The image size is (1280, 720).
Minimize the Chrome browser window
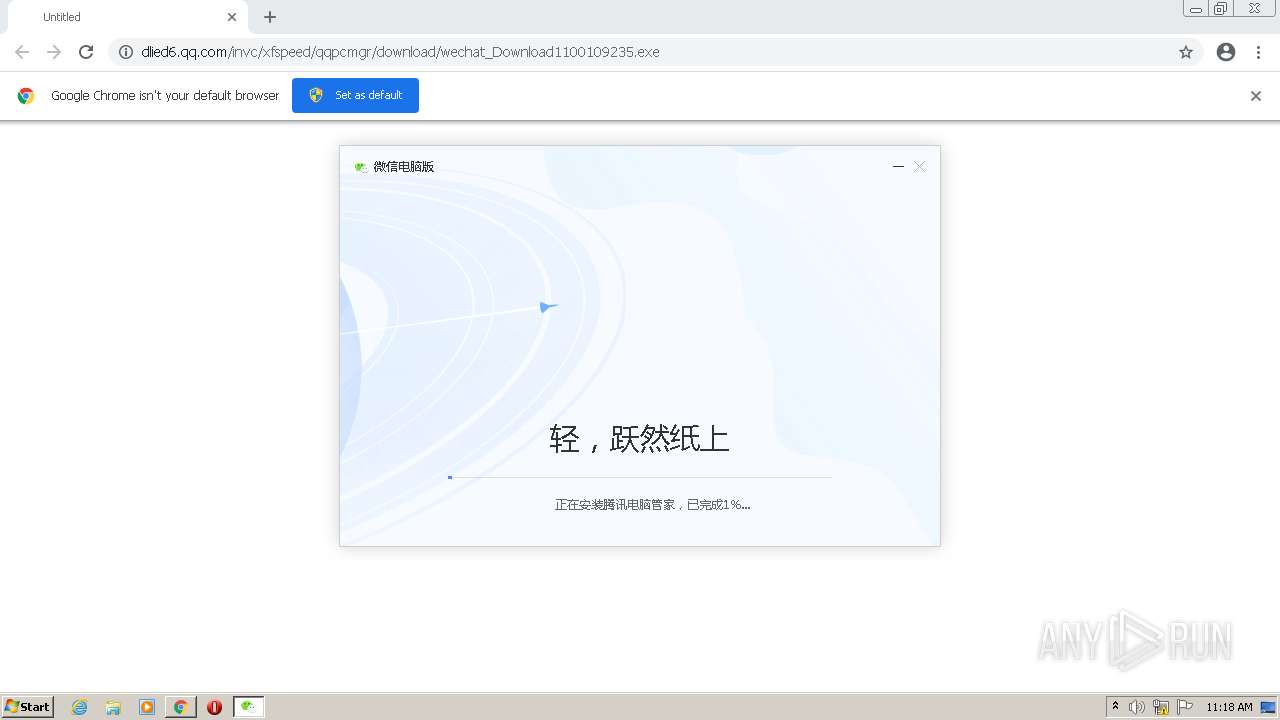pyautogui.click(x=1196, y=9)
